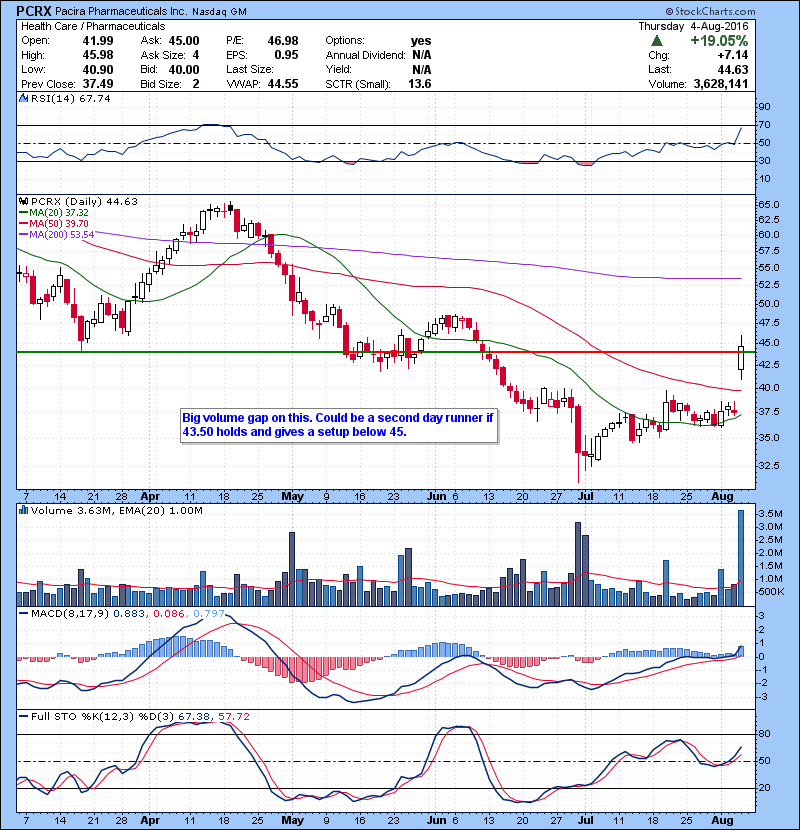
Task: Click the Volume panel bar icon
Action: (23, 510)
